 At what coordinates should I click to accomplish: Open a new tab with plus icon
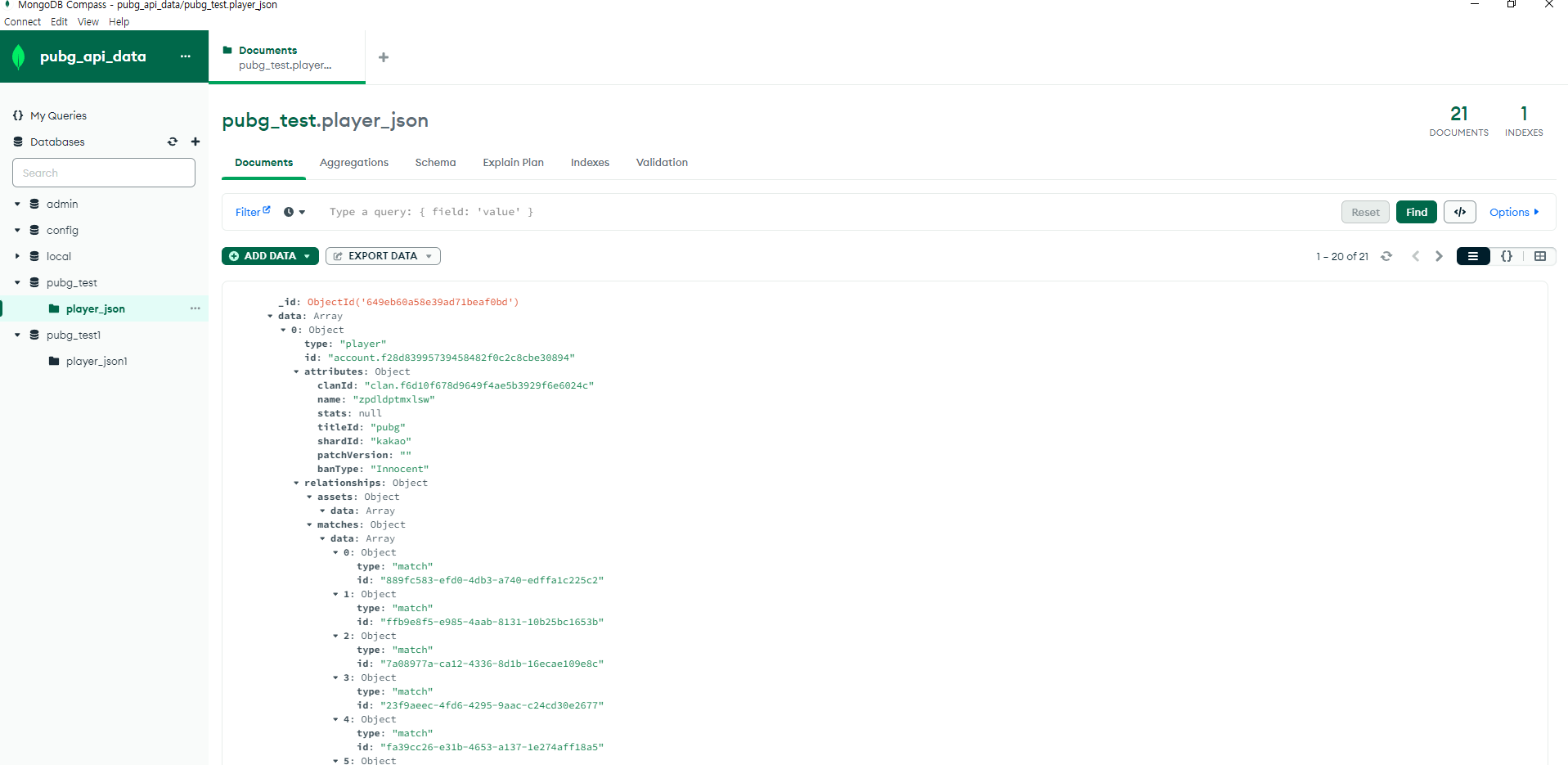tap(384, 57)
